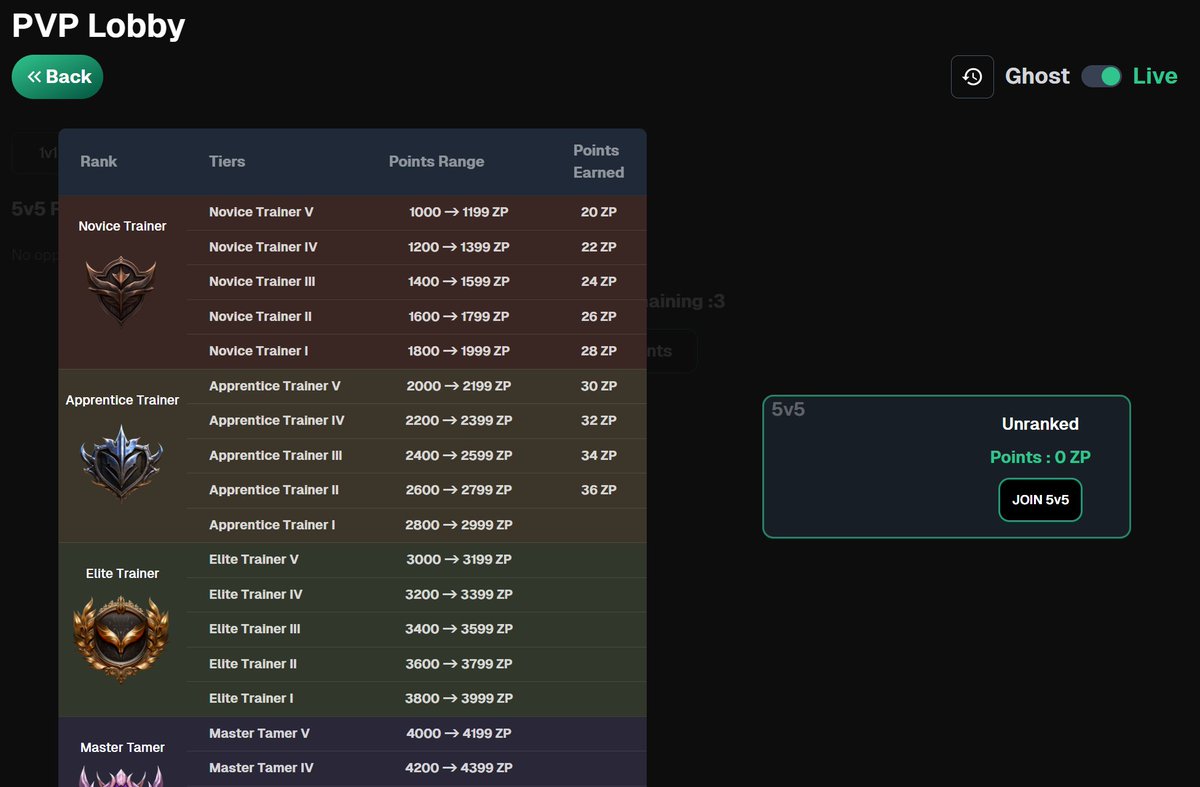Select the 'Novice Trainer V' tier row
The height and width of the screenshot is (787, 1200).
pyautogui.click(x=417, y=212)
